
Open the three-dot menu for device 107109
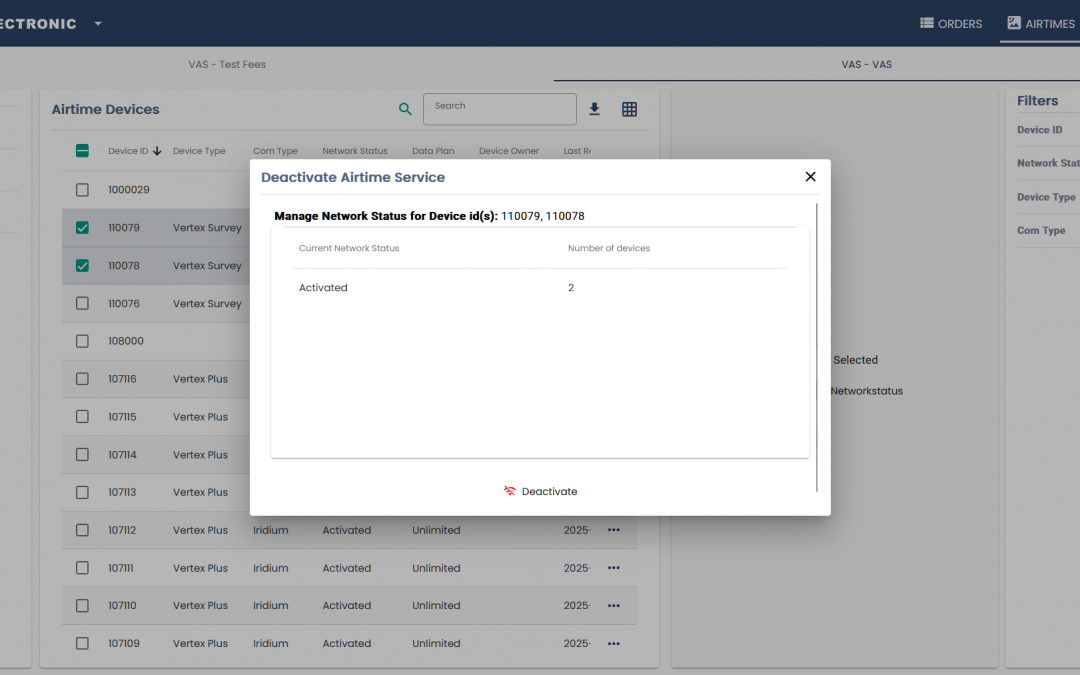613,644
